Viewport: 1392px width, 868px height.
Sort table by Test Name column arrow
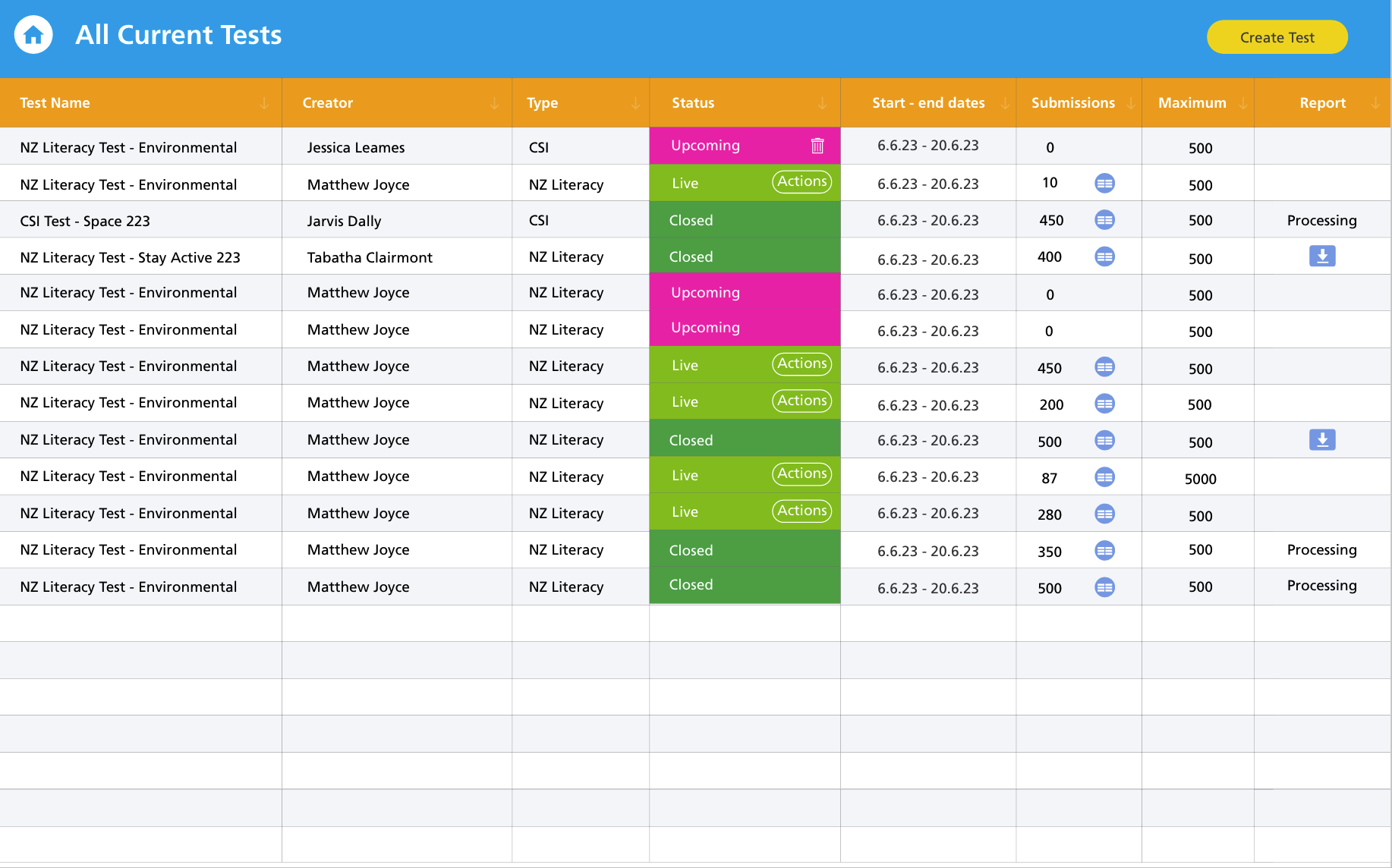(x=264, y=103)
